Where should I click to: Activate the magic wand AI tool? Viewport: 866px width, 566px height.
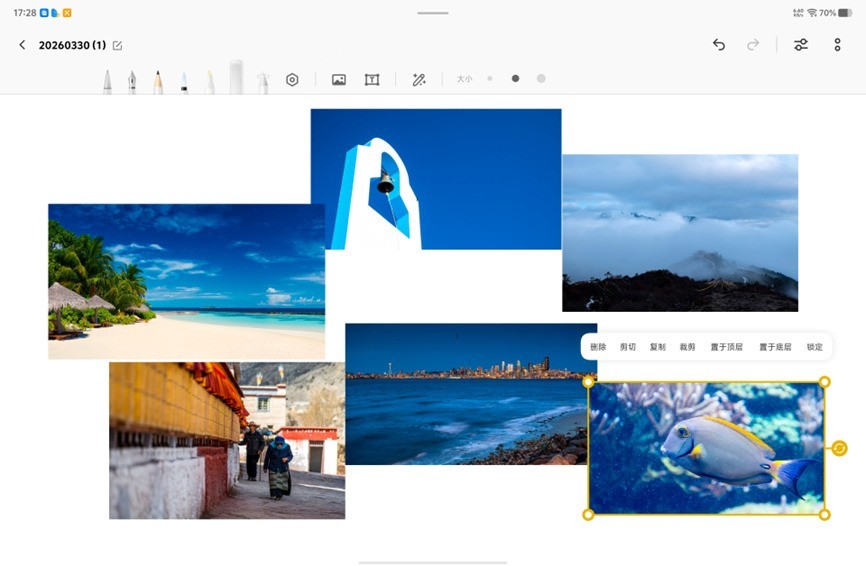coord(419,79)
